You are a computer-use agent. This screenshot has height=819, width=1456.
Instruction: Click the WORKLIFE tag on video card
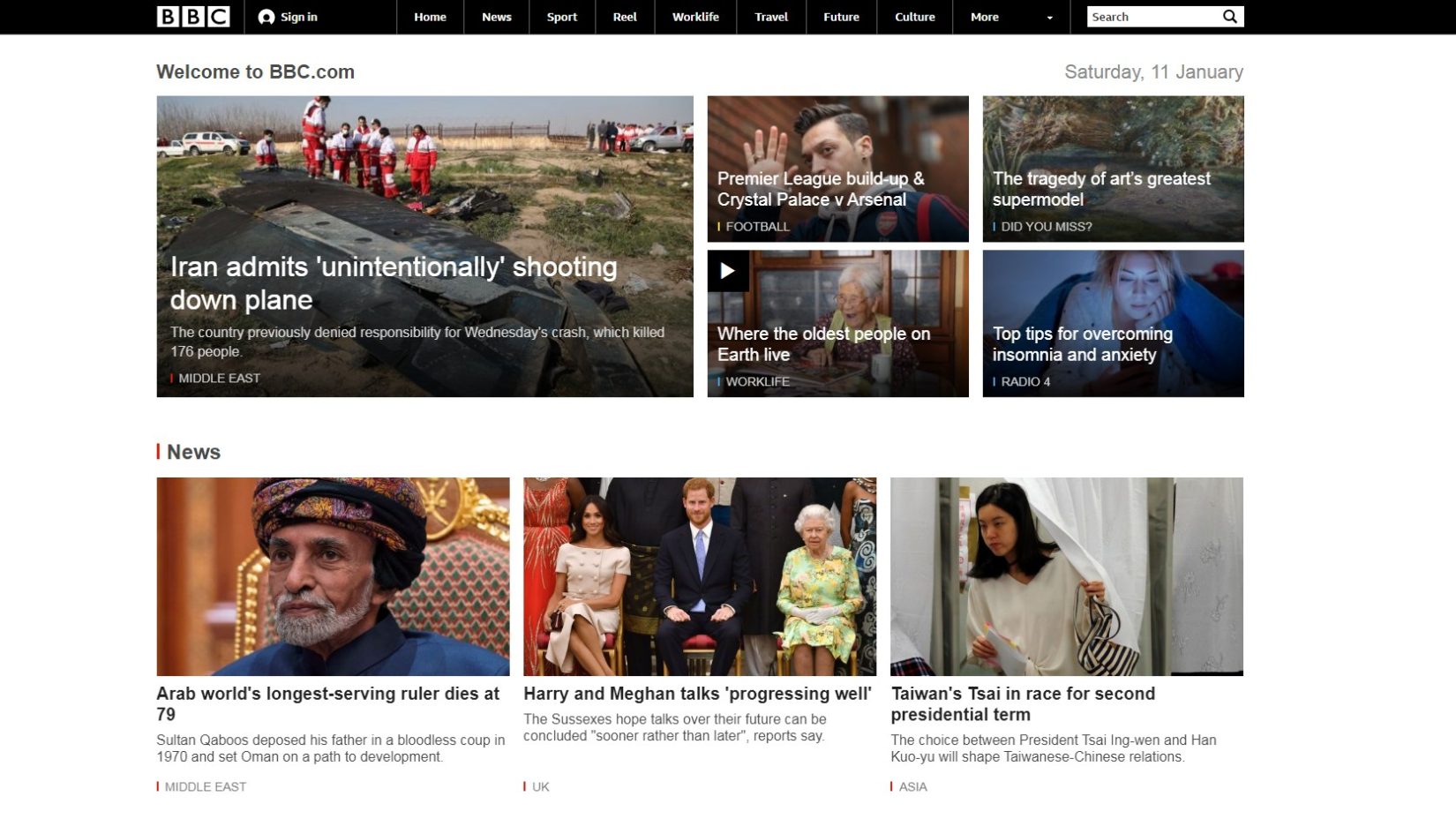[757, 382]
